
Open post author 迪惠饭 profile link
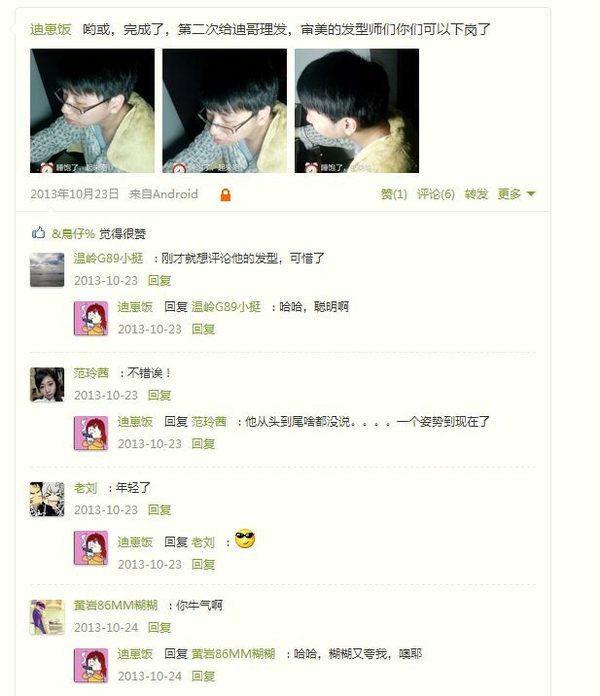pos(51,29)
